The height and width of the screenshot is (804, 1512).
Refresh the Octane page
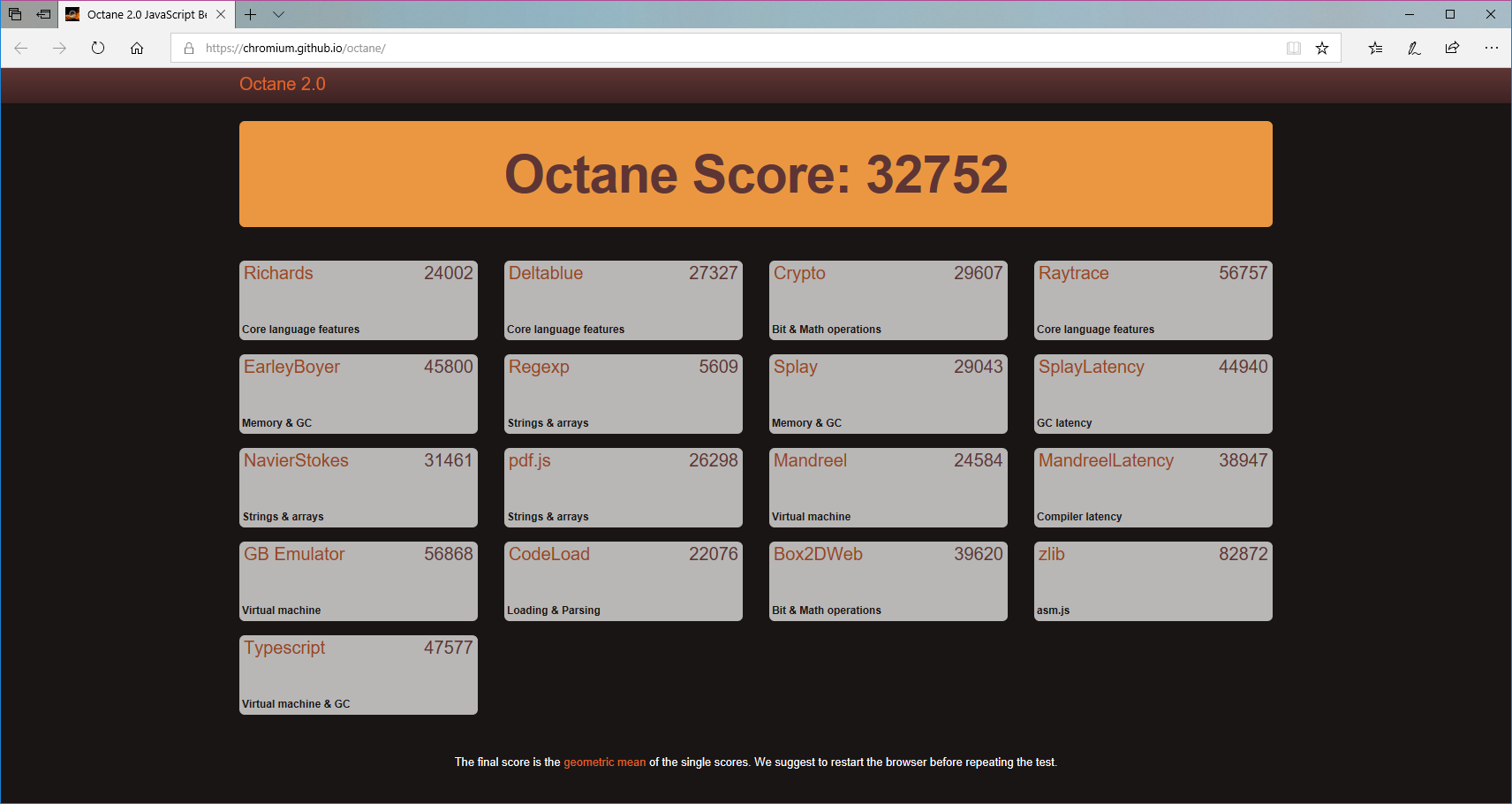98,48
